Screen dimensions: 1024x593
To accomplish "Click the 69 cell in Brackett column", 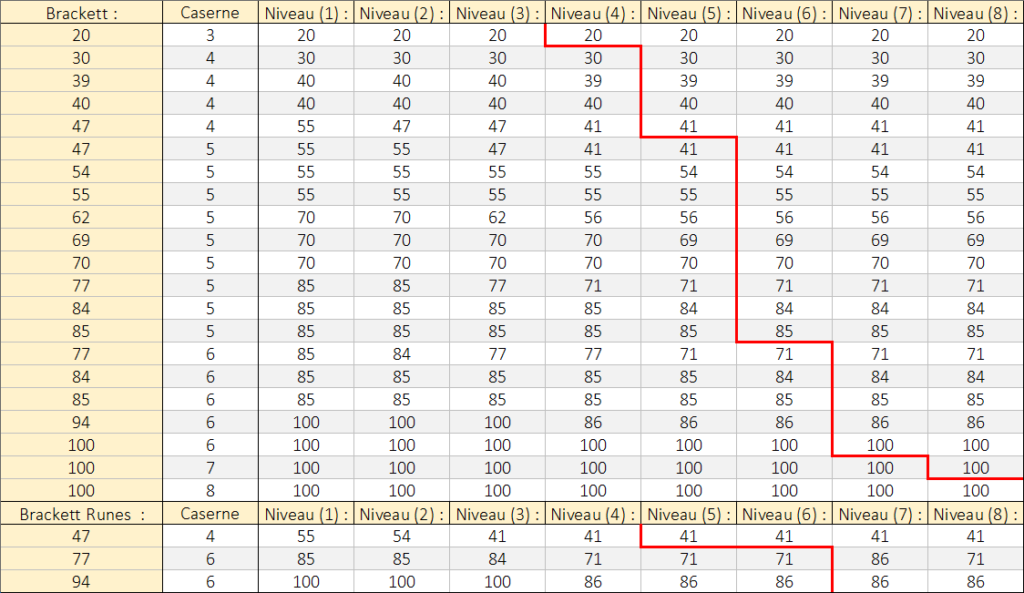I will tap(81, 240).
